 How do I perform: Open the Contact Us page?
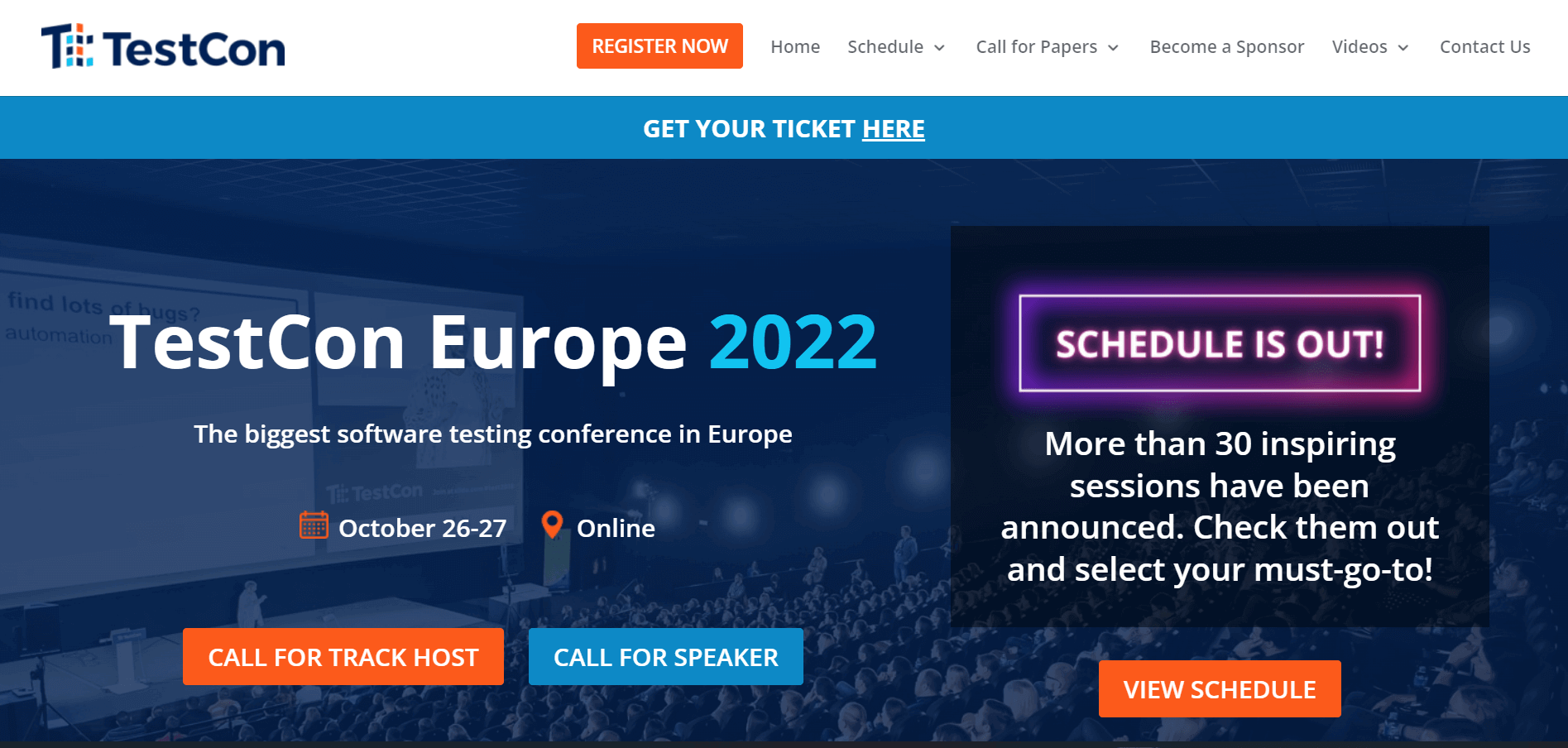click(x=1484, y=47)
